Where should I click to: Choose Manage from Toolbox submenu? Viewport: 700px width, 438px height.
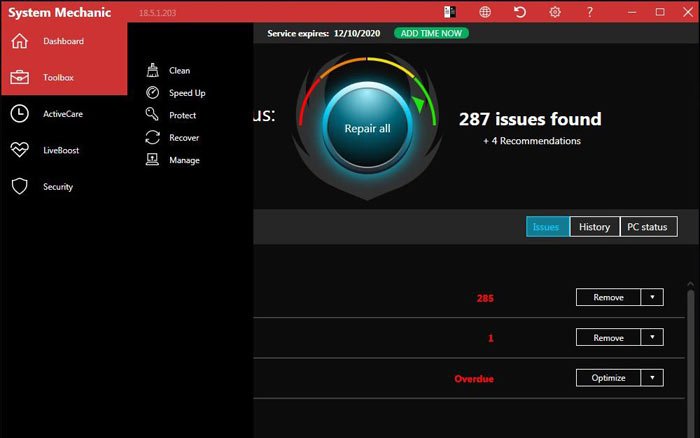[184, 160]
